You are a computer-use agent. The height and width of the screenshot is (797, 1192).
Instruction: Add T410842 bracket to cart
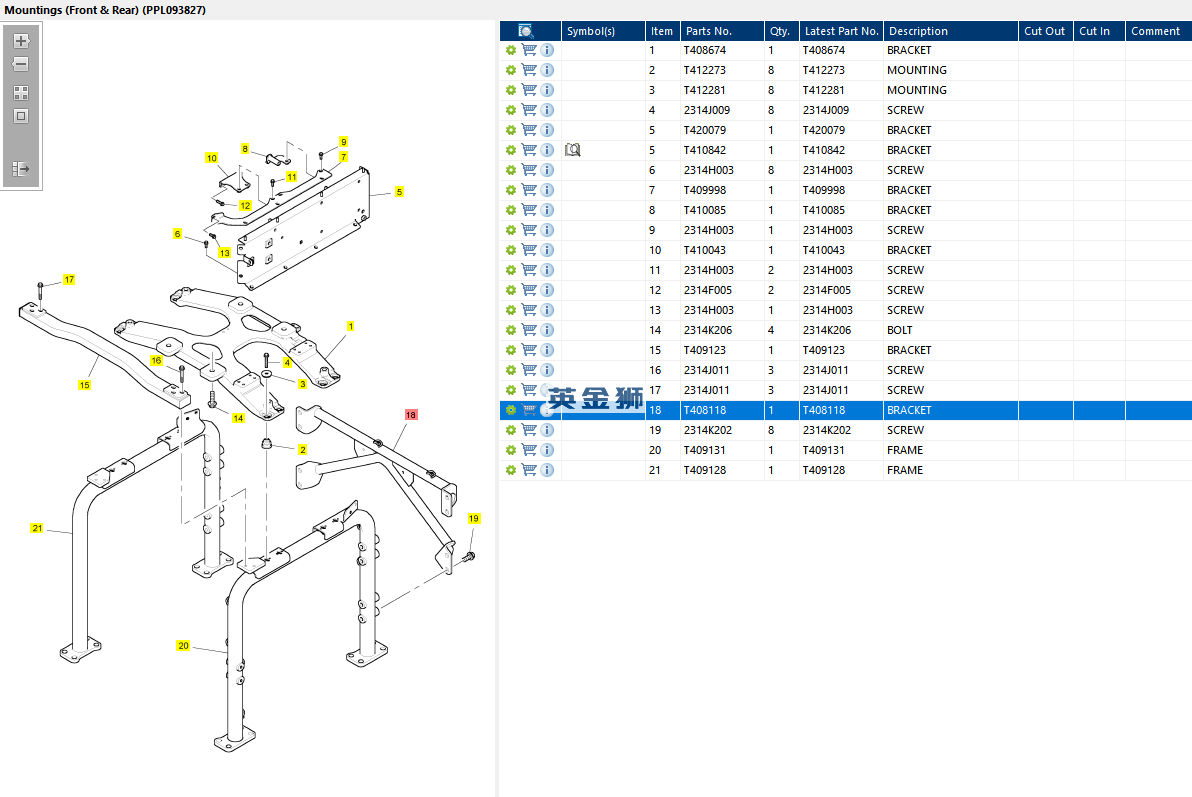point(529,150)
